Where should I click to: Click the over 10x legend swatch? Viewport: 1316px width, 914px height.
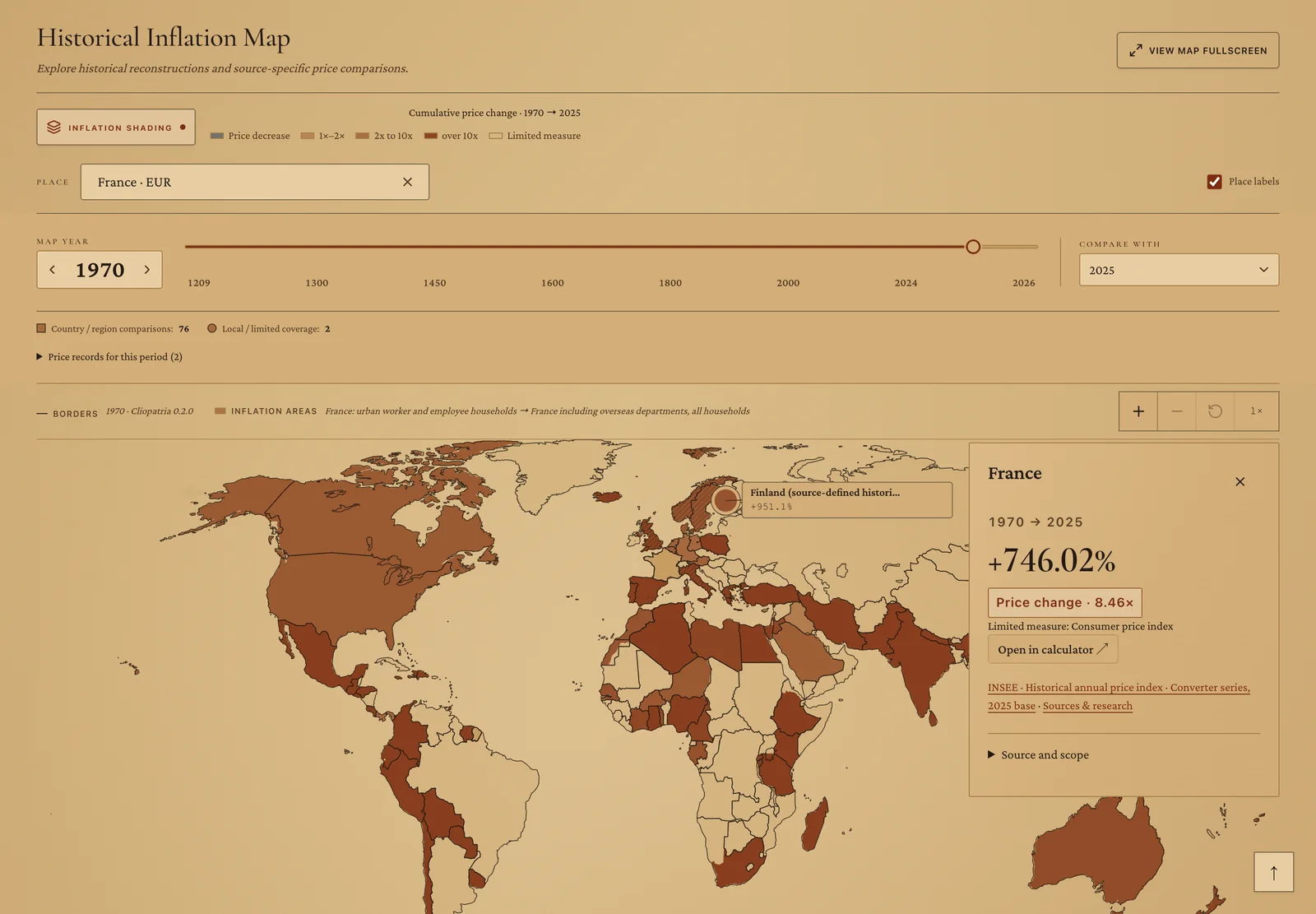point(430,137)
